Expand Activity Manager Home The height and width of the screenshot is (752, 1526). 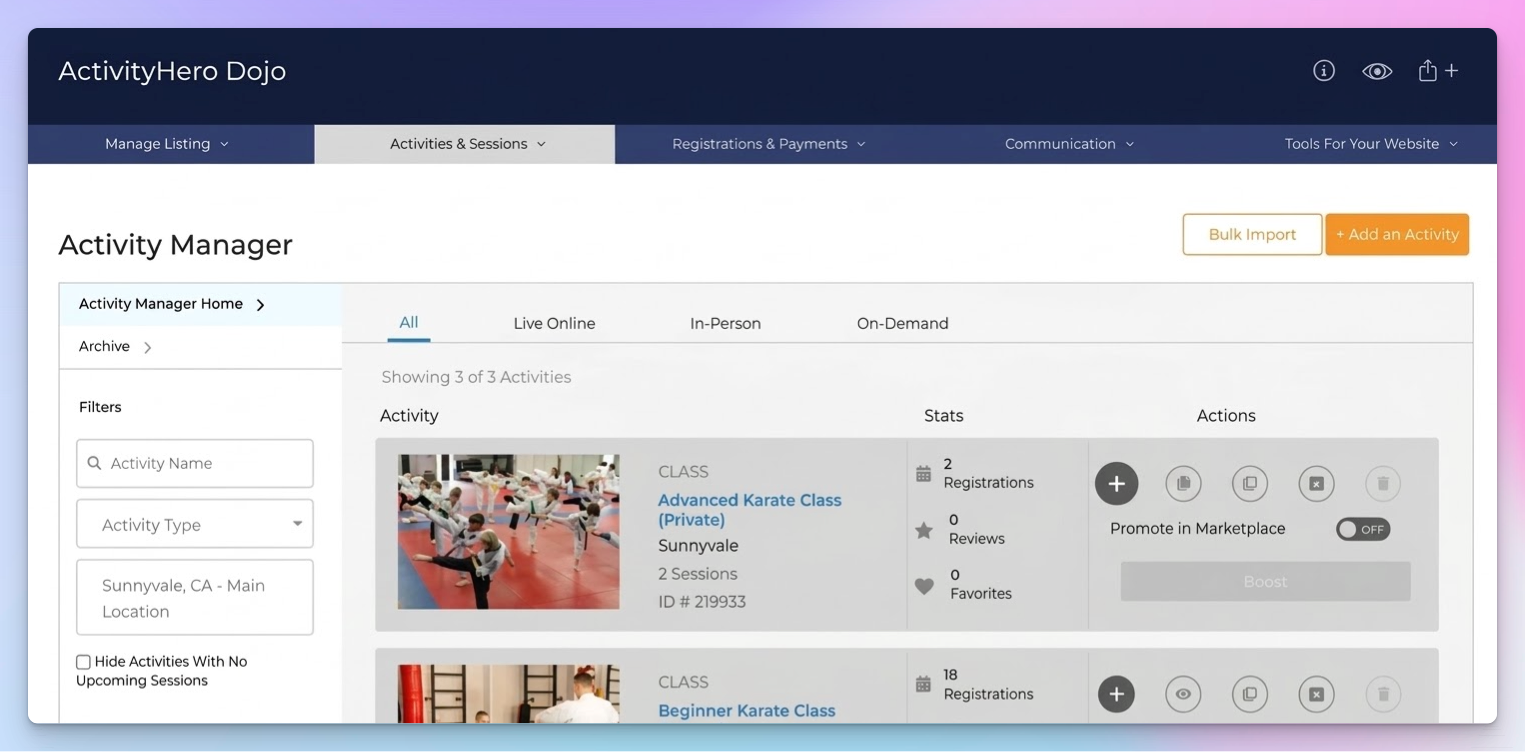[x=200, y=304]
